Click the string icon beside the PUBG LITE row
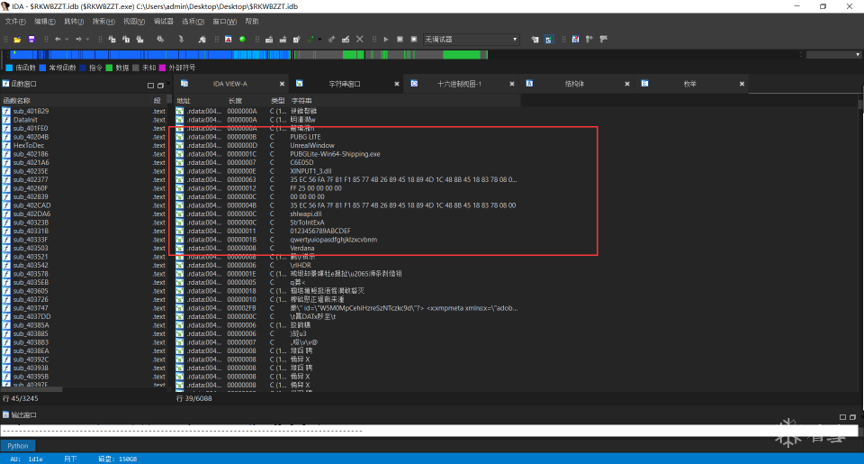The image size is (864, 464). pos(180,137)
